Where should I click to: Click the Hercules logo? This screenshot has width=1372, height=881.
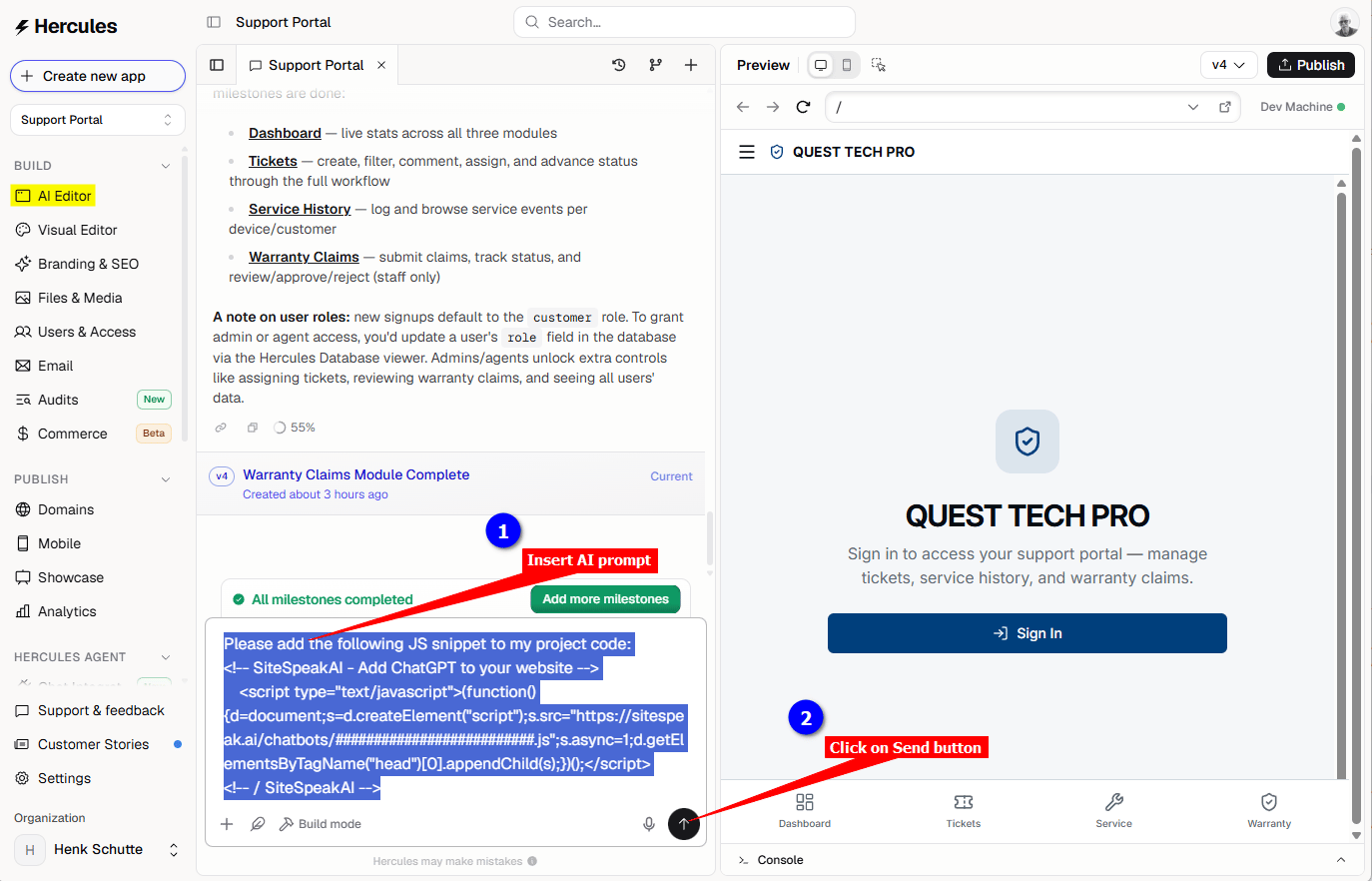click(66, 26)
